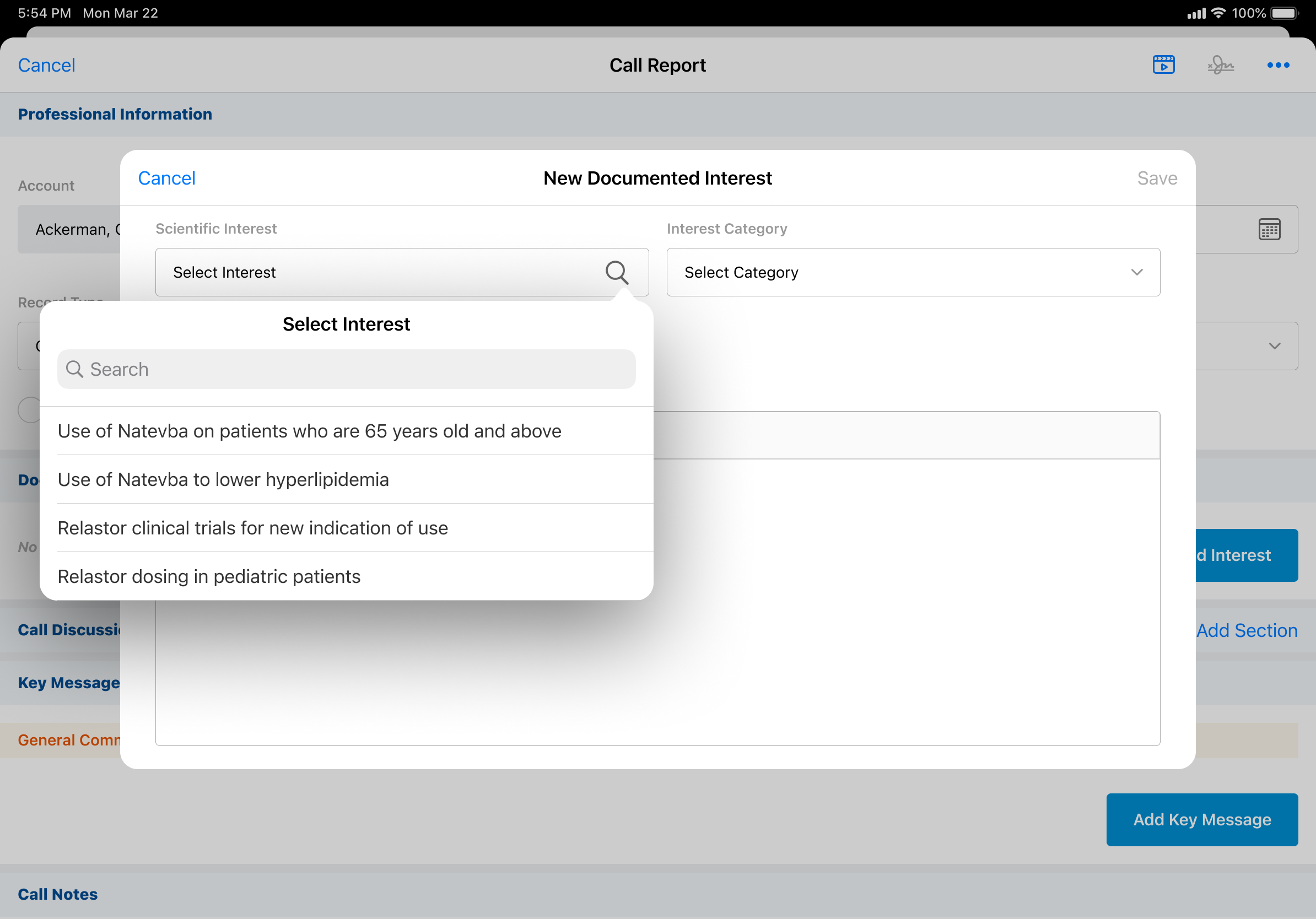Click the Add Section link

pyautogui.click(x=1247, y=630)
